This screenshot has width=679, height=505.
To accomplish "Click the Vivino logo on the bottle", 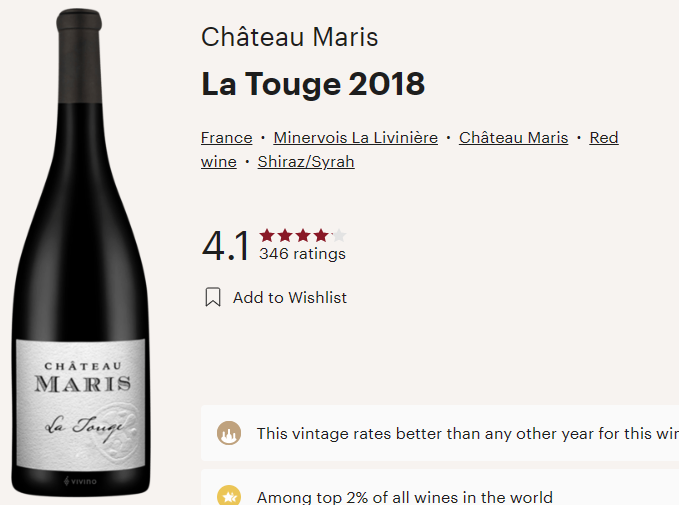I will pyautogui.click(x=80, y=481).
